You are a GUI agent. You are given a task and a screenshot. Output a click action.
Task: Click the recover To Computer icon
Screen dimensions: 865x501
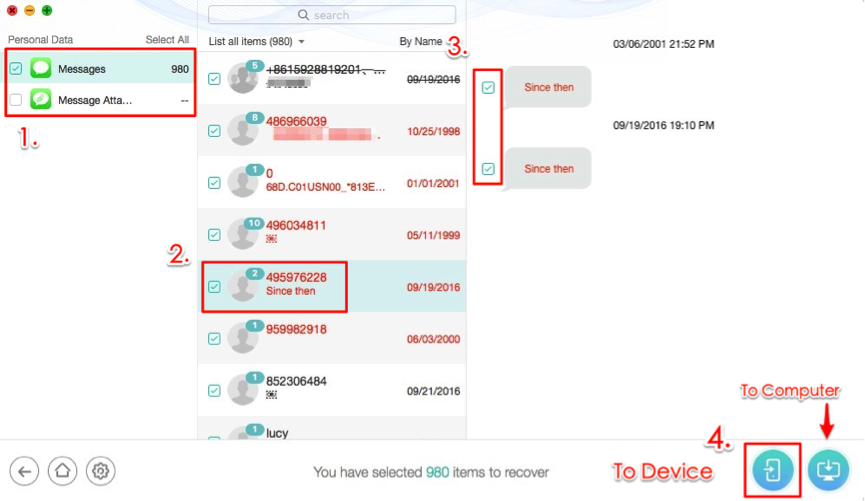828,469
